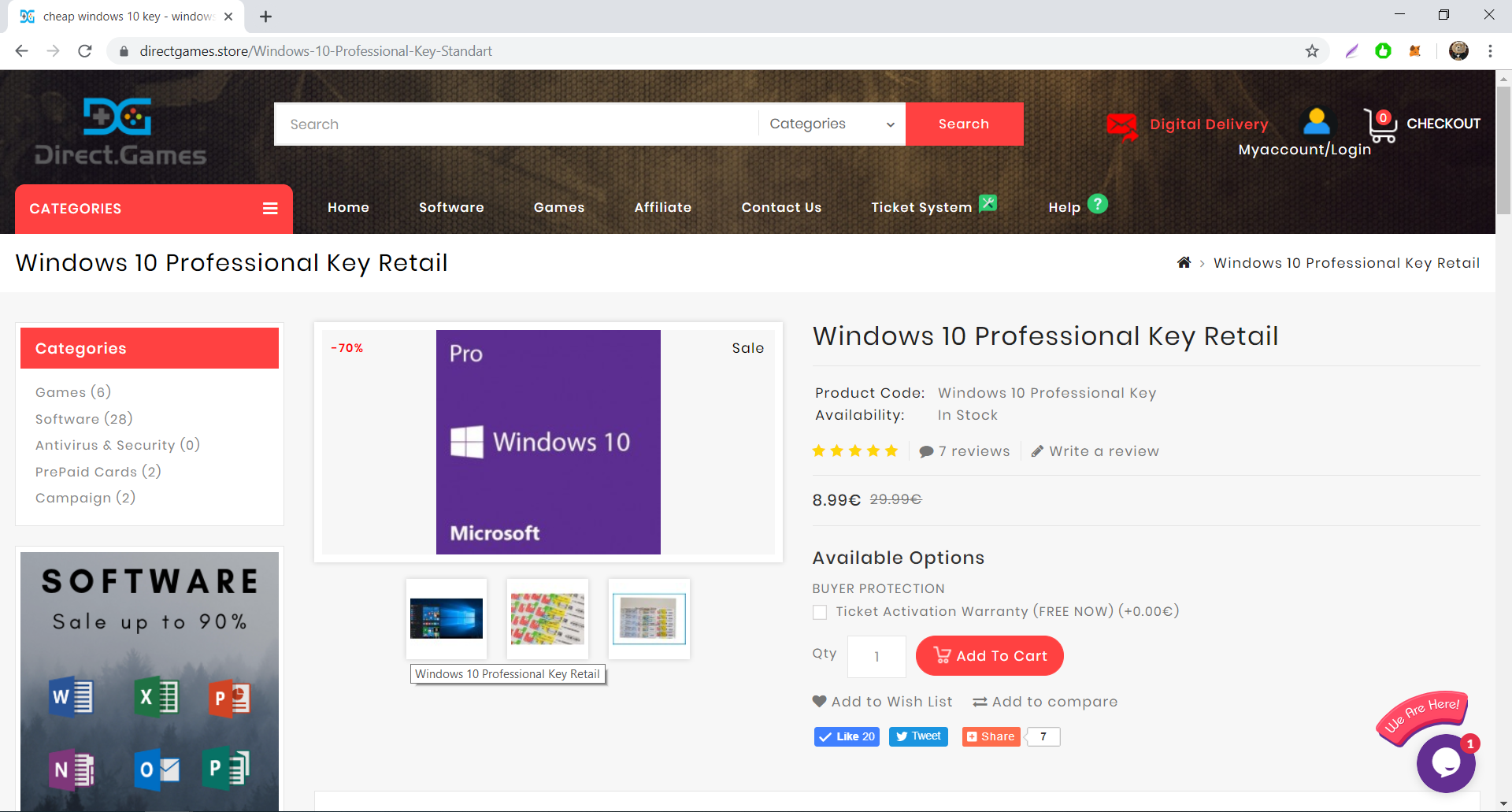Open Software (28) category

pos(84,419)
